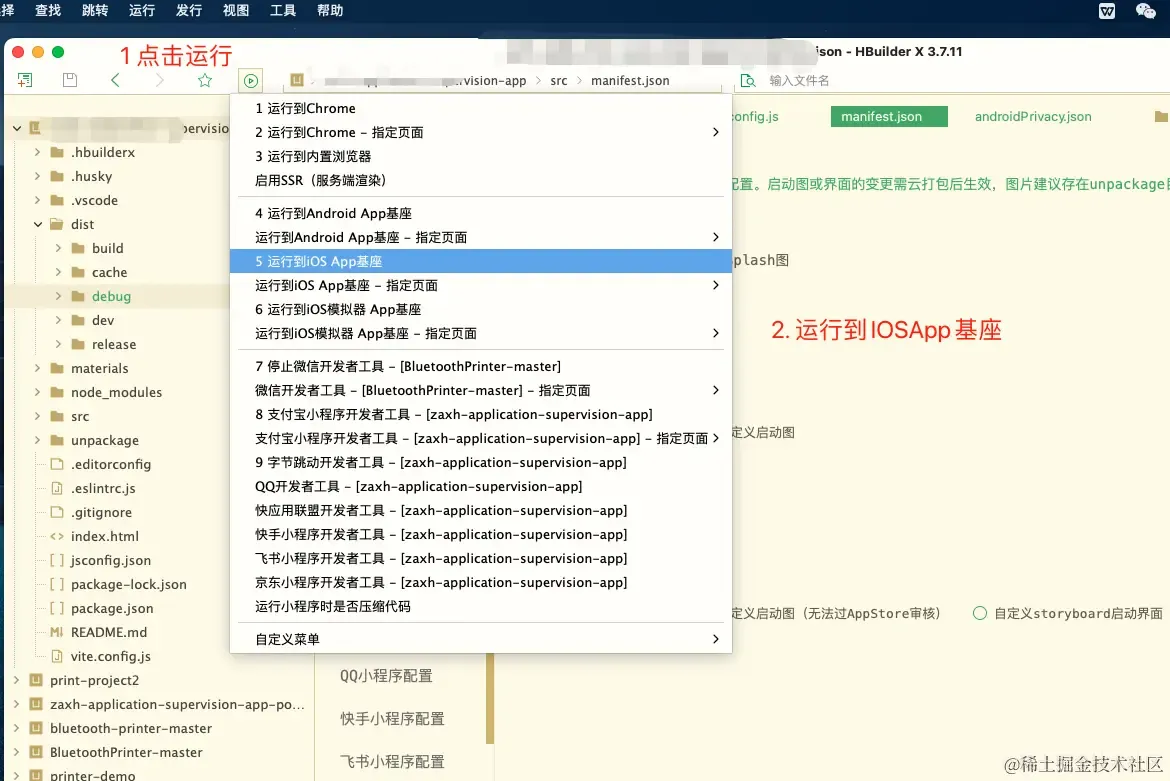Click the run play icon in toolbar
The height and width of the screenshot is (781, 1170).
coord(251,81)
